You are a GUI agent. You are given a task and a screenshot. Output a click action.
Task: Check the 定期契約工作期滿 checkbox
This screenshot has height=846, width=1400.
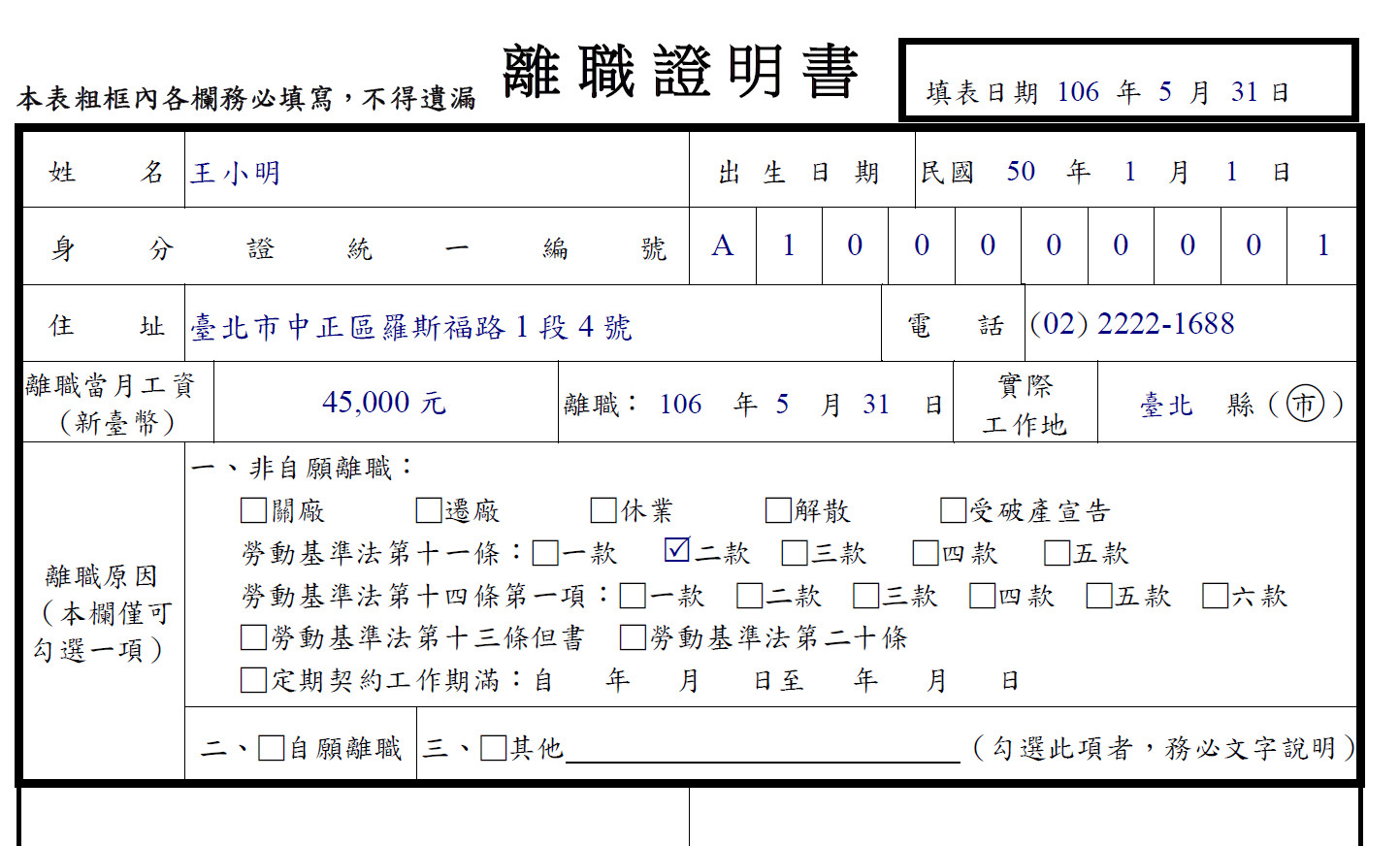tap(253, 680)
